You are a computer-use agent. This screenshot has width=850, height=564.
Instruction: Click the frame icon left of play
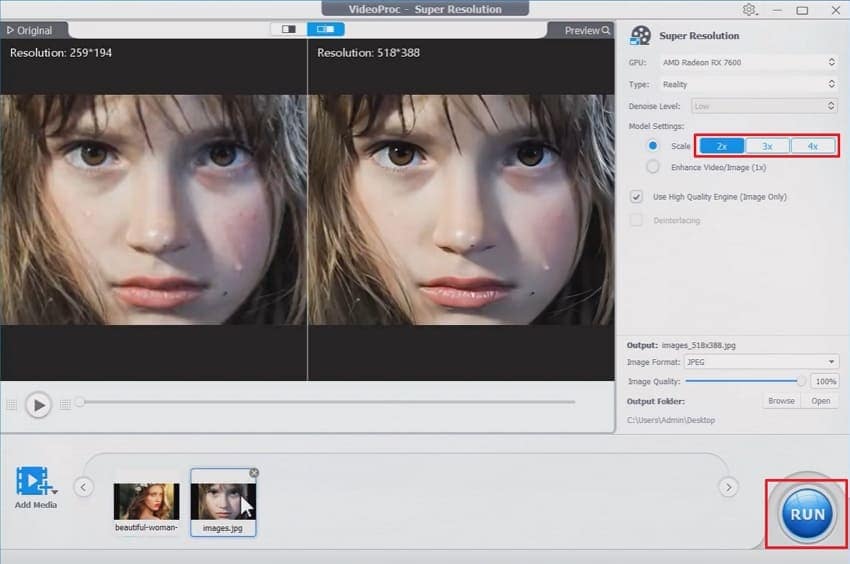pyautogui.click(x=12, y=405)
